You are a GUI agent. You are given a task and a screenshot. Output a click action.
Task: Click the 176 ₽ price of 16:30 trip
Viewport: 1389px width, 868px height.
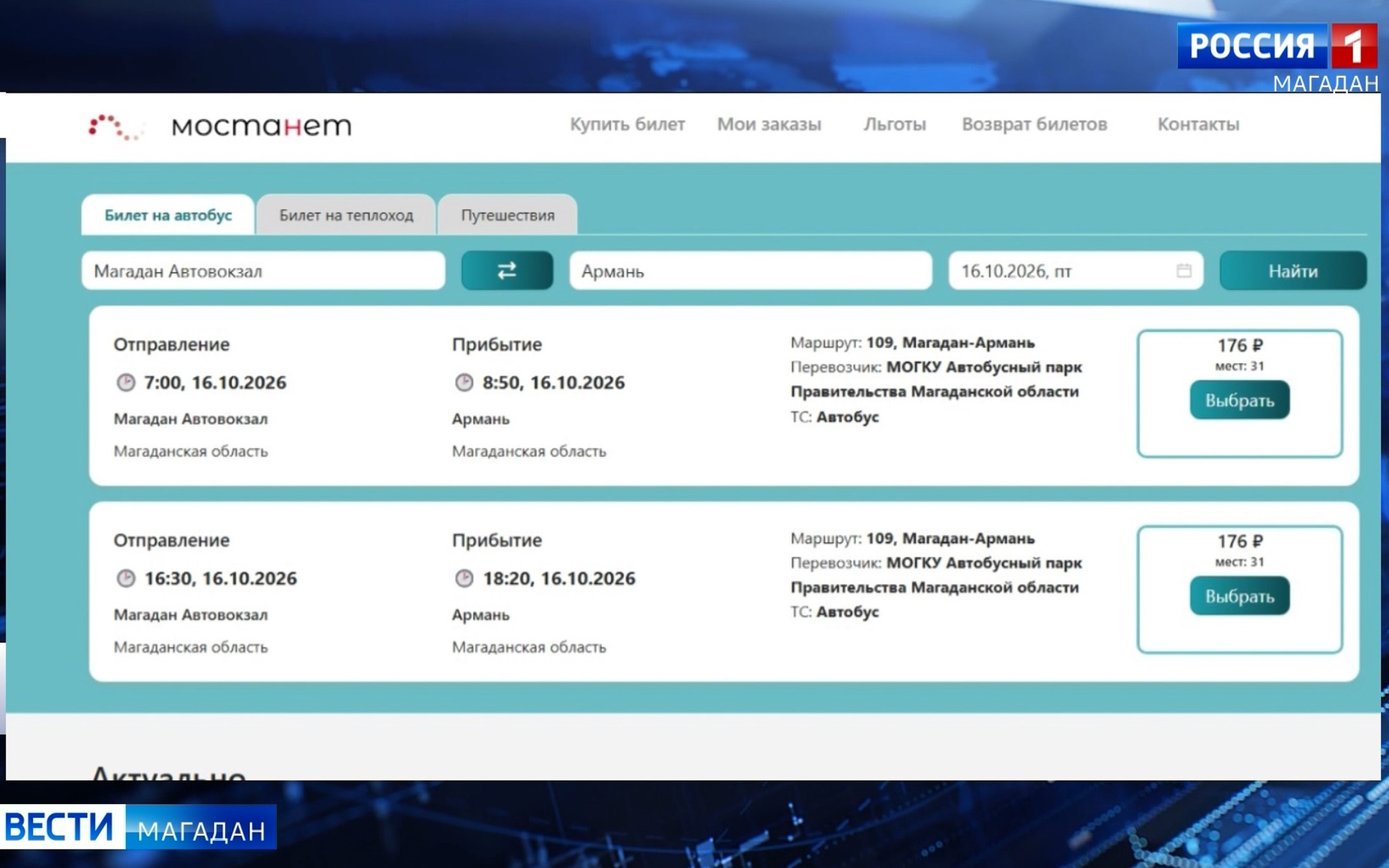tap(1240, 541)
